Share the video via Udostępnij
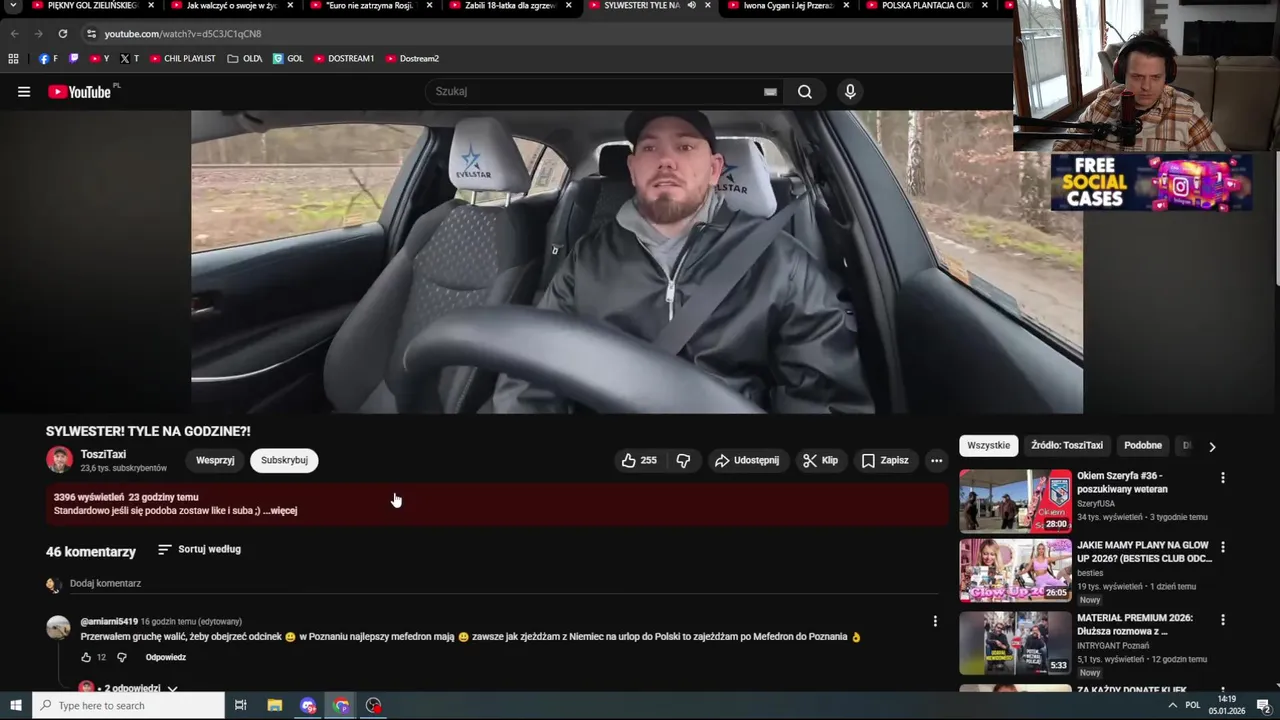Viewport: 1280px width, 720px height. (x=747, y=461)
